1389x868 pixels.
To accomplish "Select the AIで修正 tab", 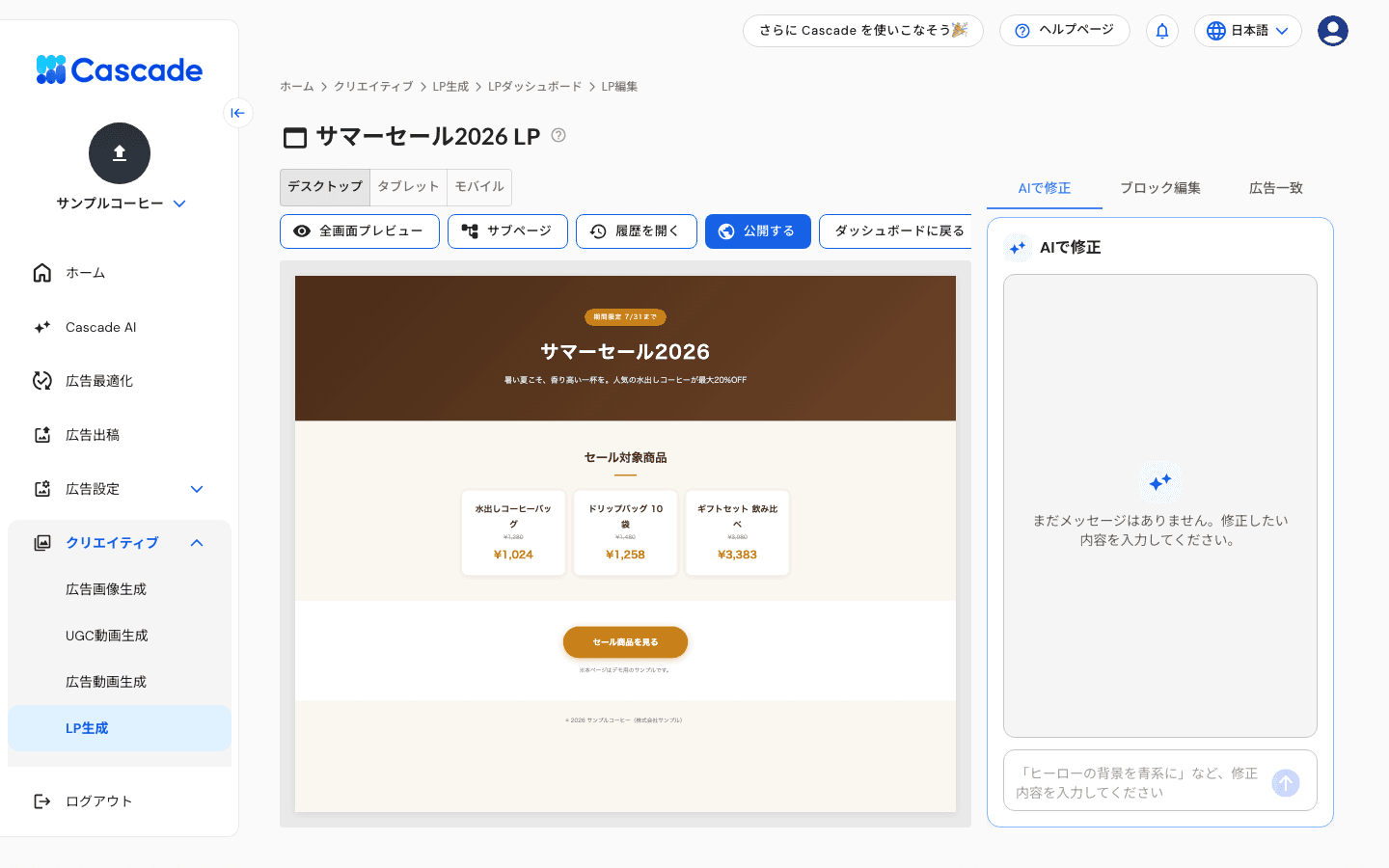I will [x=1045, y=188].
